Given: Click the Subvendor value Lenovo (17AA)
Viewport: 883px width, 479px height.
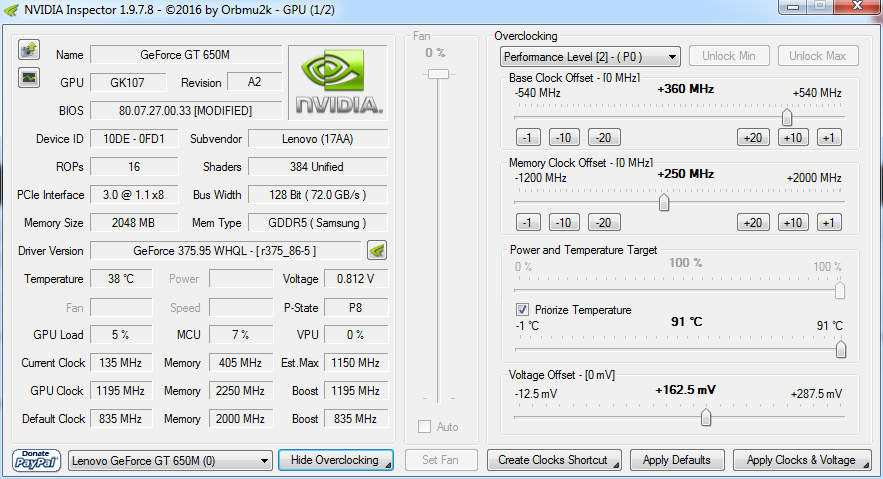Looking at the screenshot, I should click(x=318, y=138).
